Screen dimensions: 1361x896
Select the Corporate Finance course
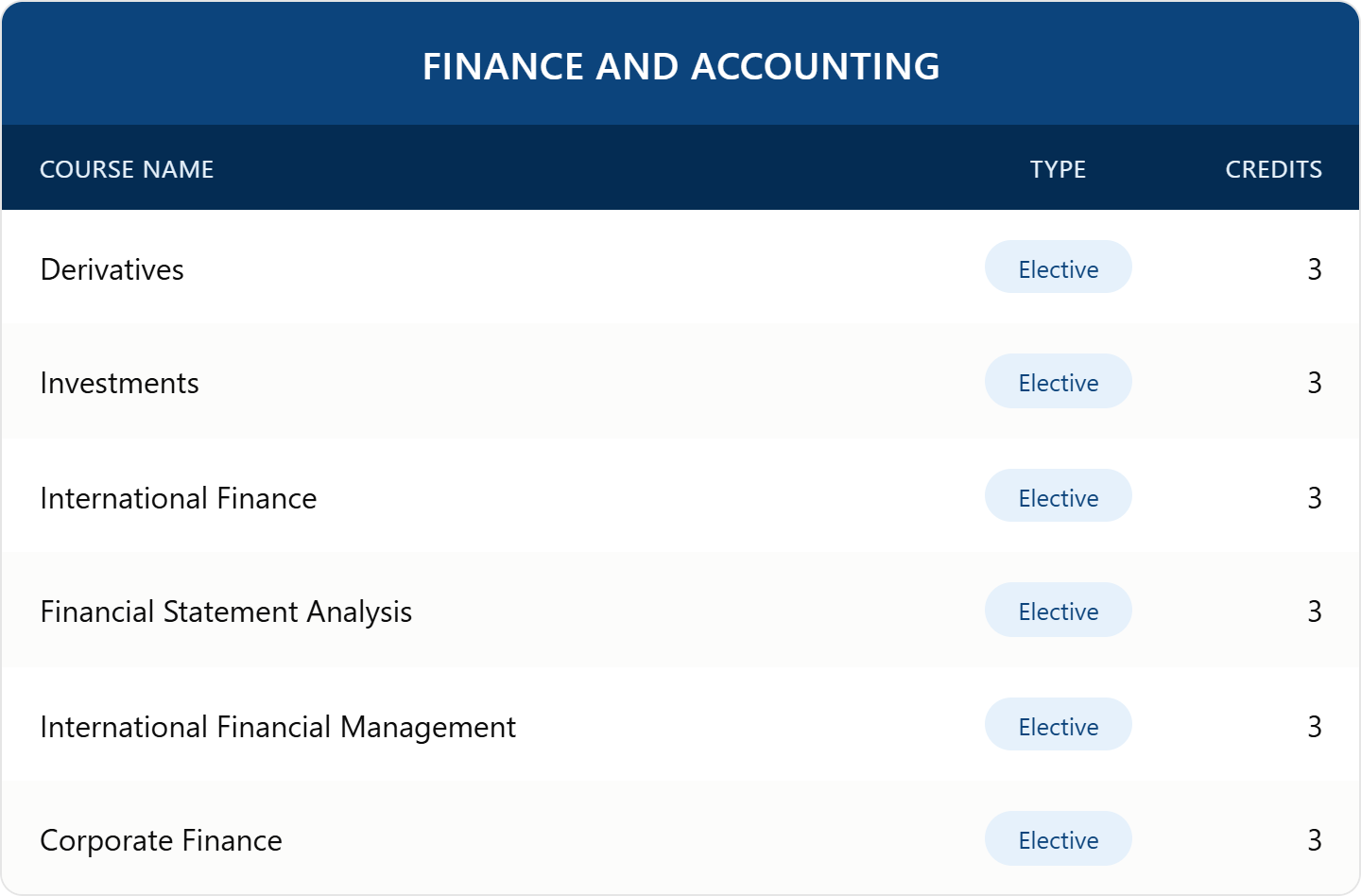coord(162,841)
